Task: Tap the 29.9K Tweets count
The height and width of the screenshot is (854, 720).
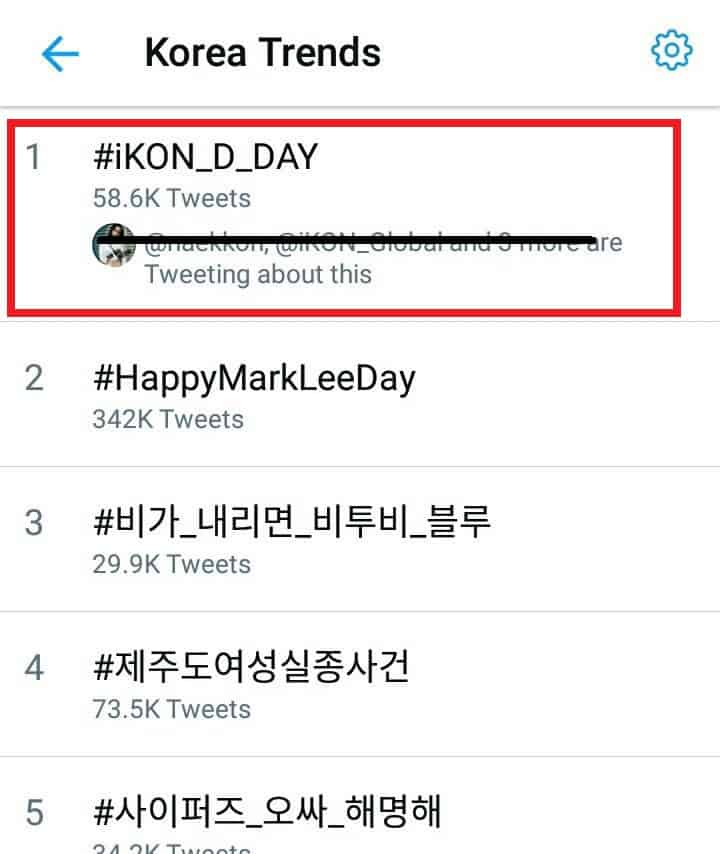Action: pos(171,564)
